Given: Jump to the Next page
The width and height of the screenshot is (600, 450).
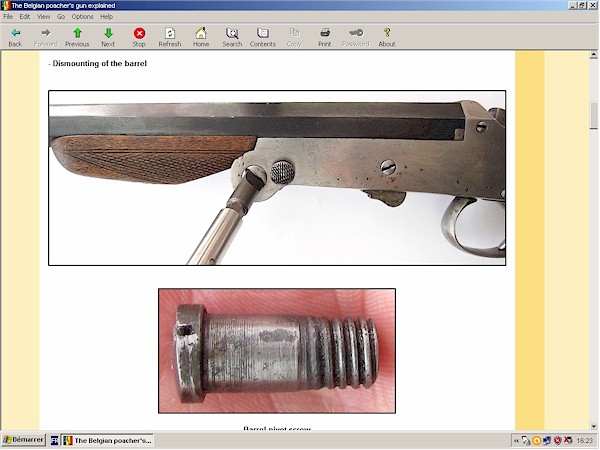Looking at the screenshot, I should click(108, 37).
